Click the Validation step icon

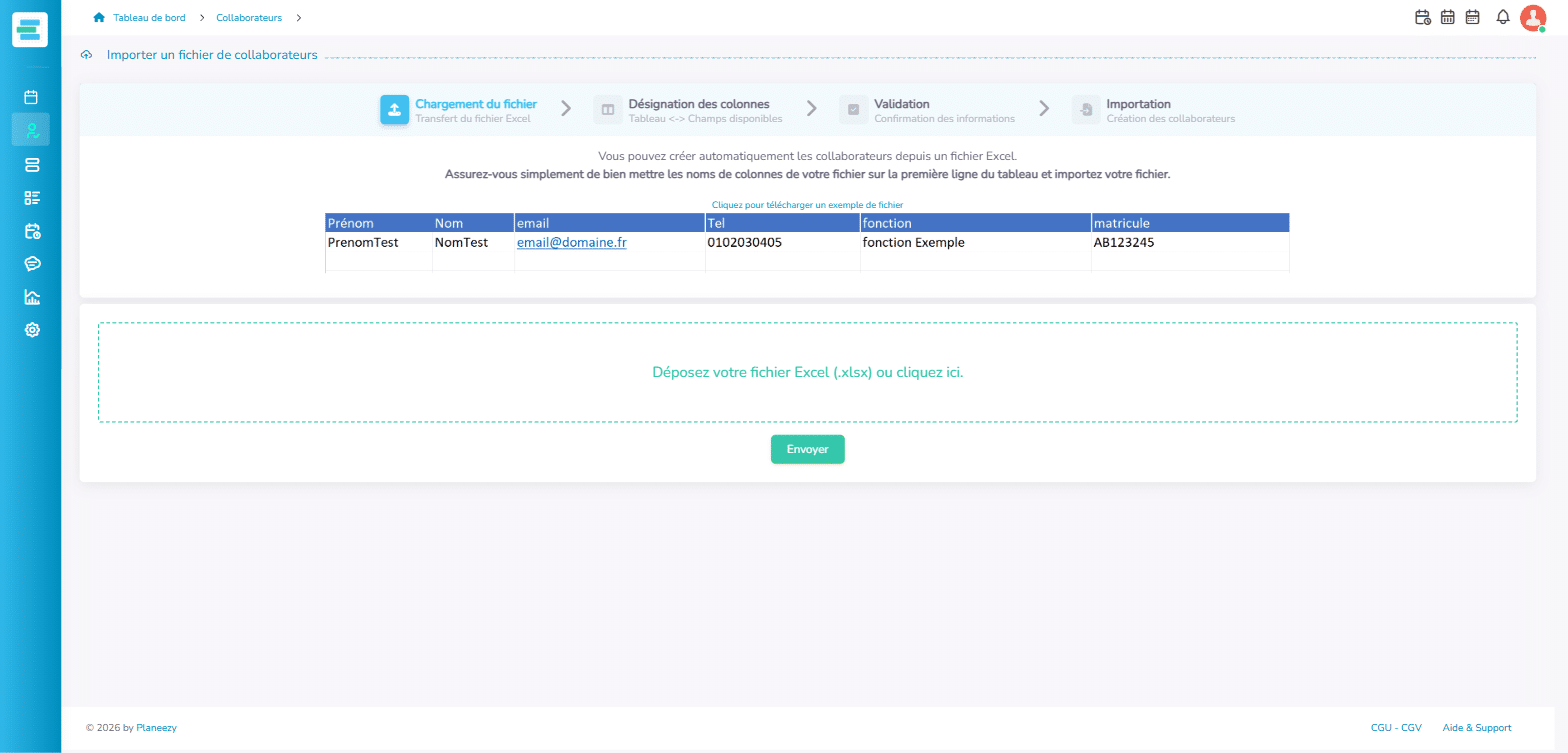point(853,110)
